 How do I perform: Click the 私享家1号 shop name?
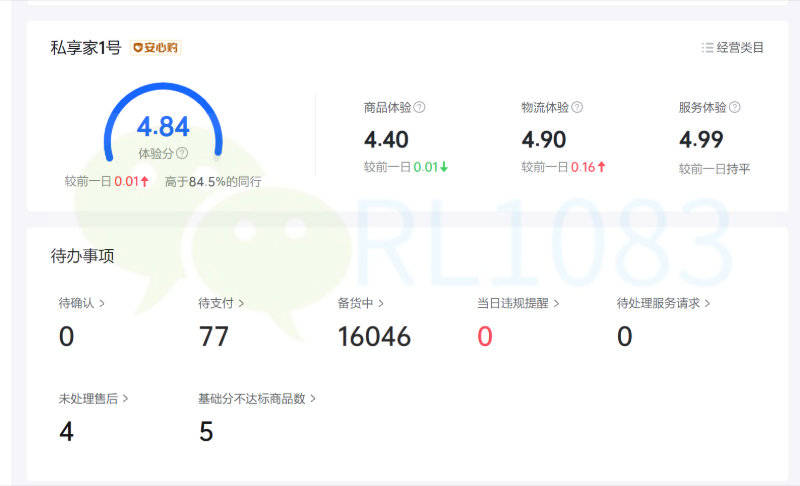(x=86, y=47)
